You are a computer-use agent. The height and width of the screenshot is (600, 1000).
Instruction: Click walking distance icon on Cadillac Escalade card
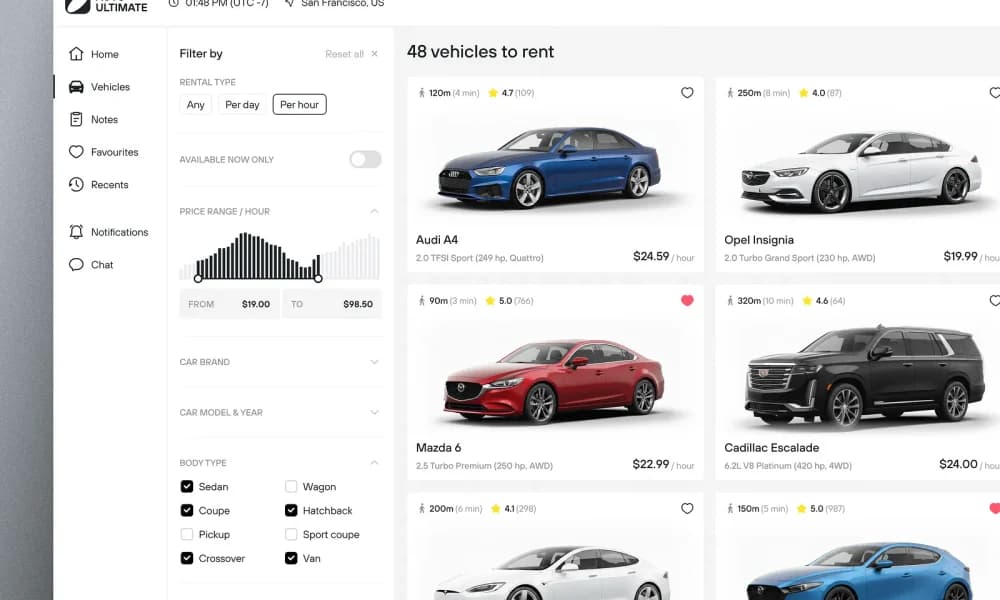tap(730, 301)
